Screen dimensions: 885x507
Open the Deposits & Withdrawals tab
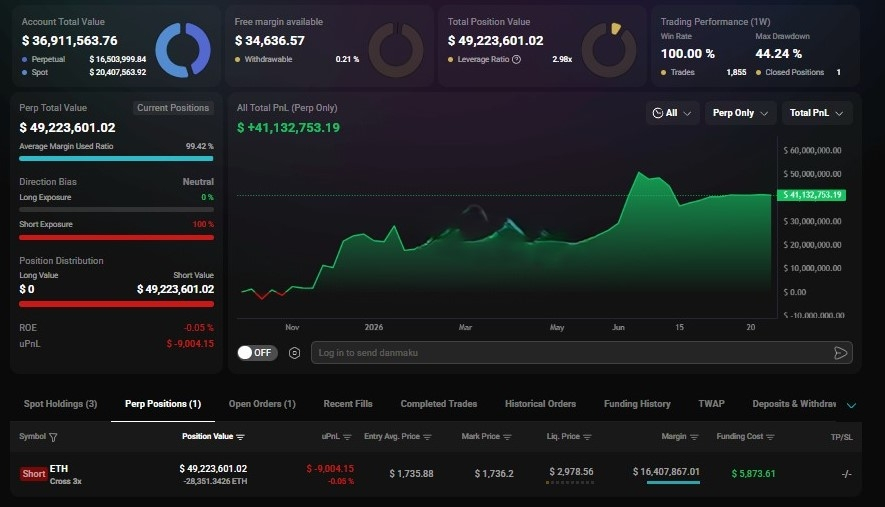pyautogui.click(x=794, y=404)
